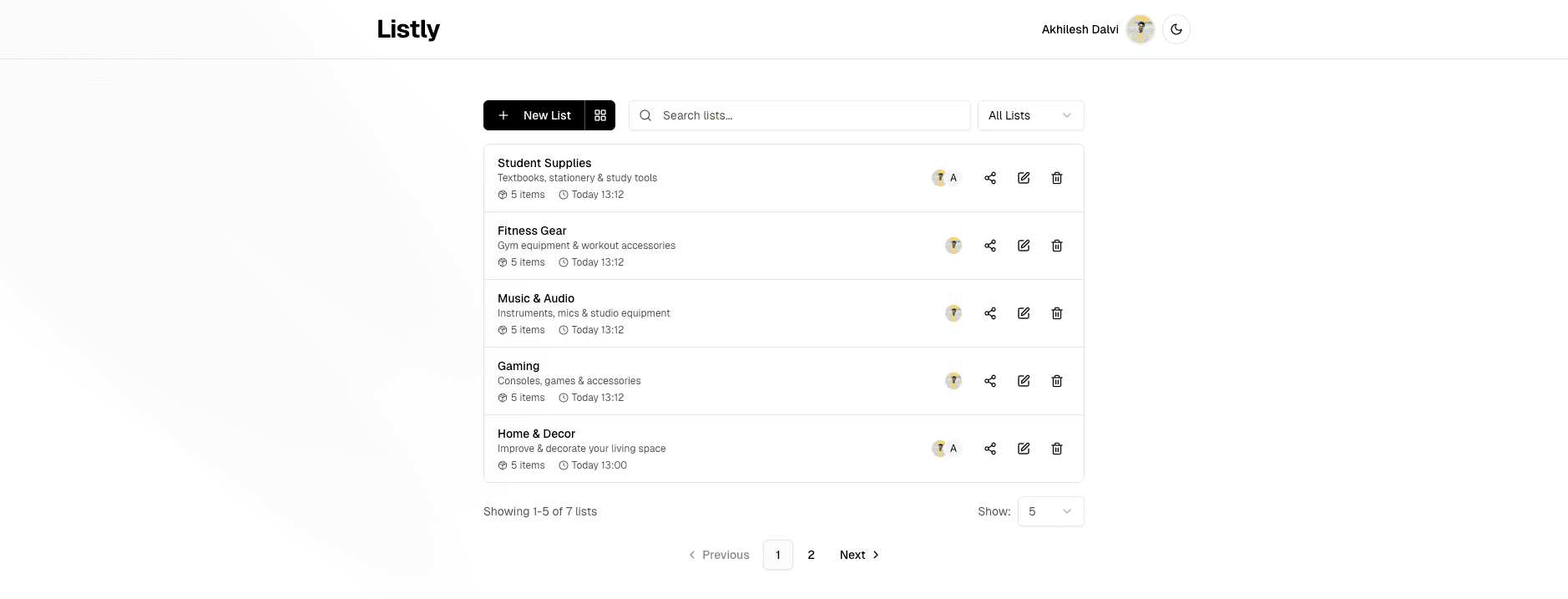Screen dimensions: 1568x599
Task: Switch to grid view layout
Action: (x=599, y=115)
